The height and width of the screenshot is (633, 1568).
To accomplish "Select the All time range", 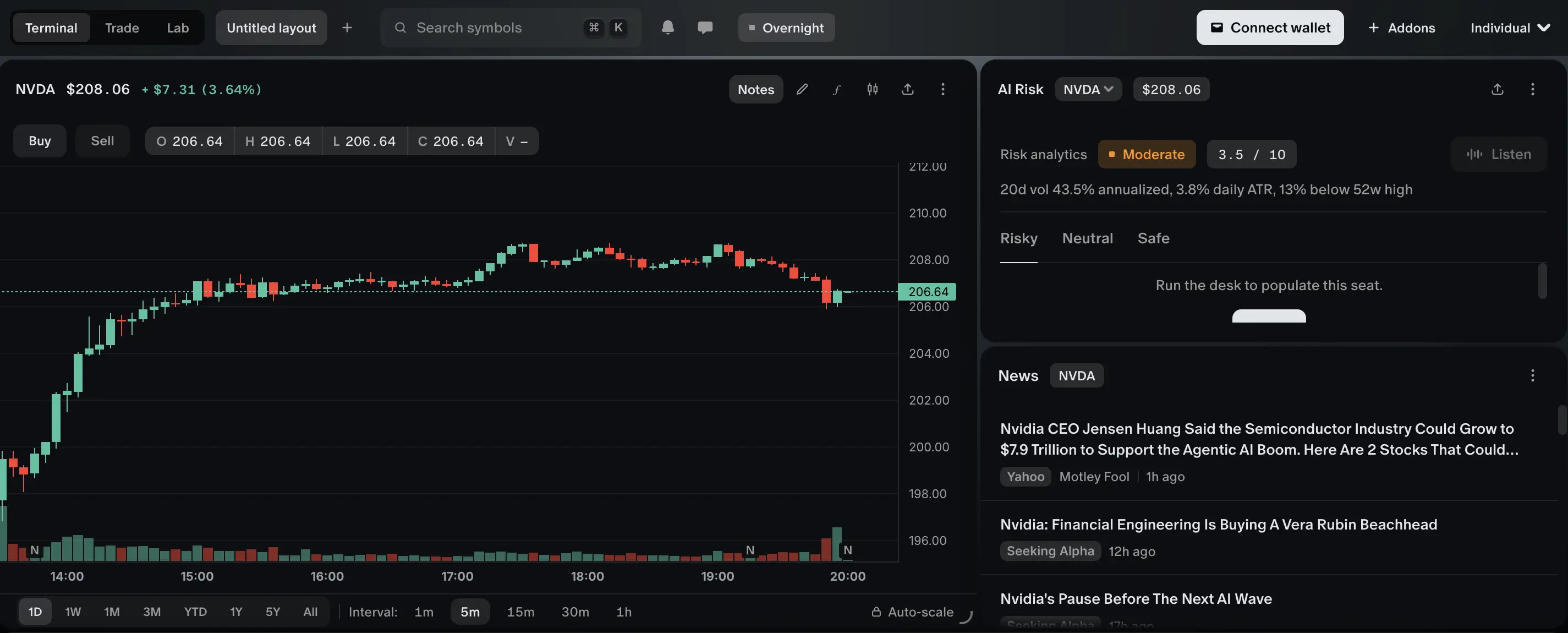I will [x=310, y=612].
